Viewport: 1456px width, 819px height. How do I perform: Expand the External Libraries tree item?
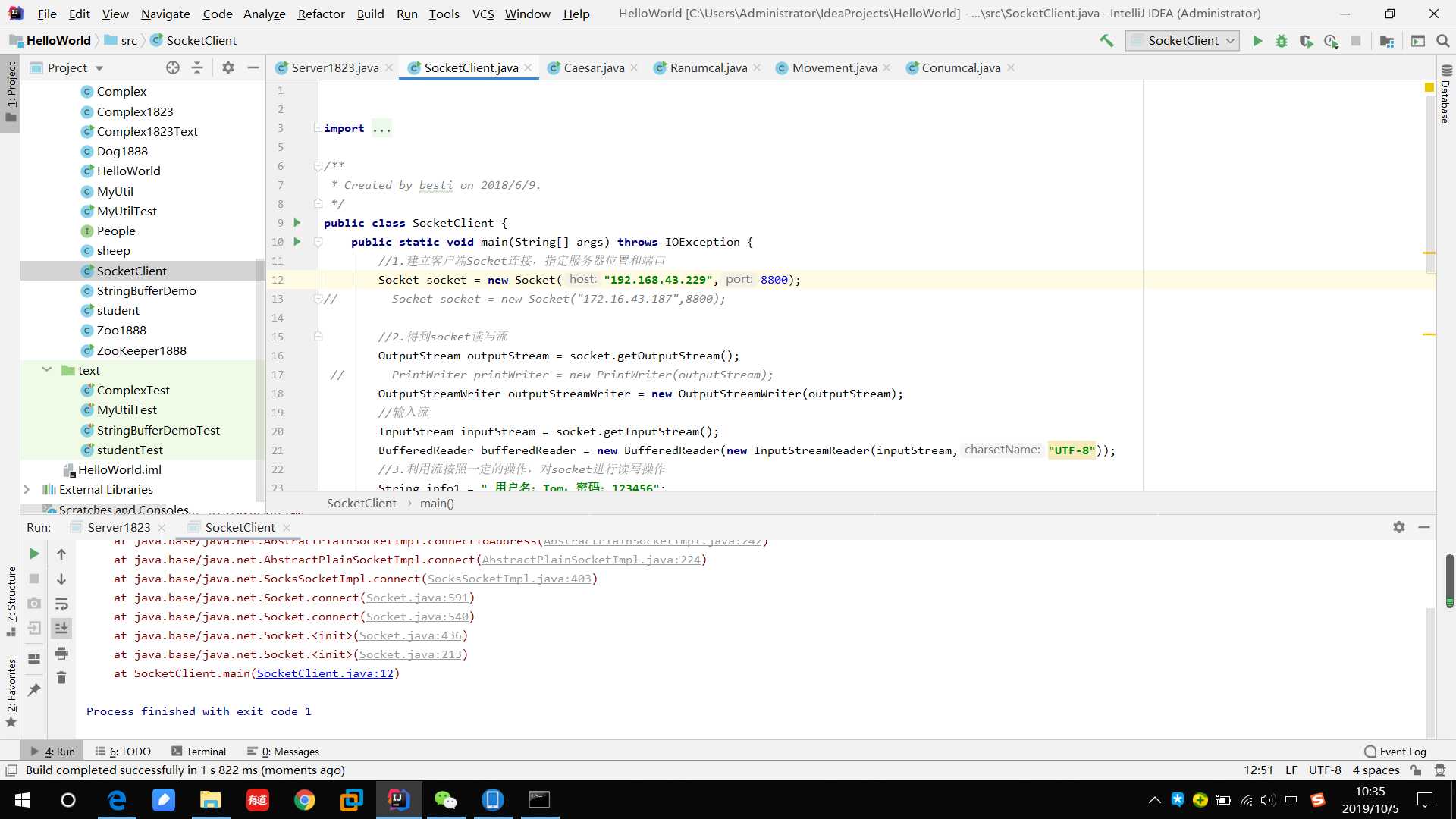pyautogui.click(x=25, y=489)
